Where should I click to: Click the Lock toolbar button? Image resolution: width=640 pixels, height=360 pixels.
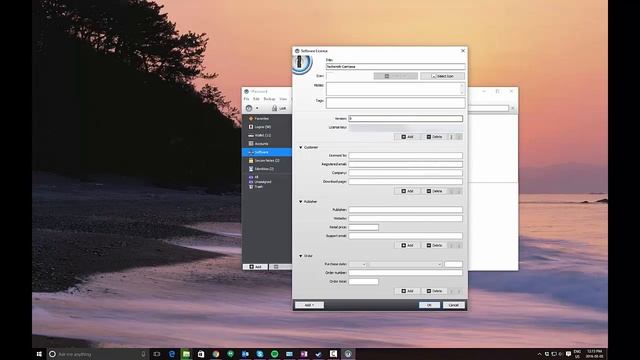279,108
